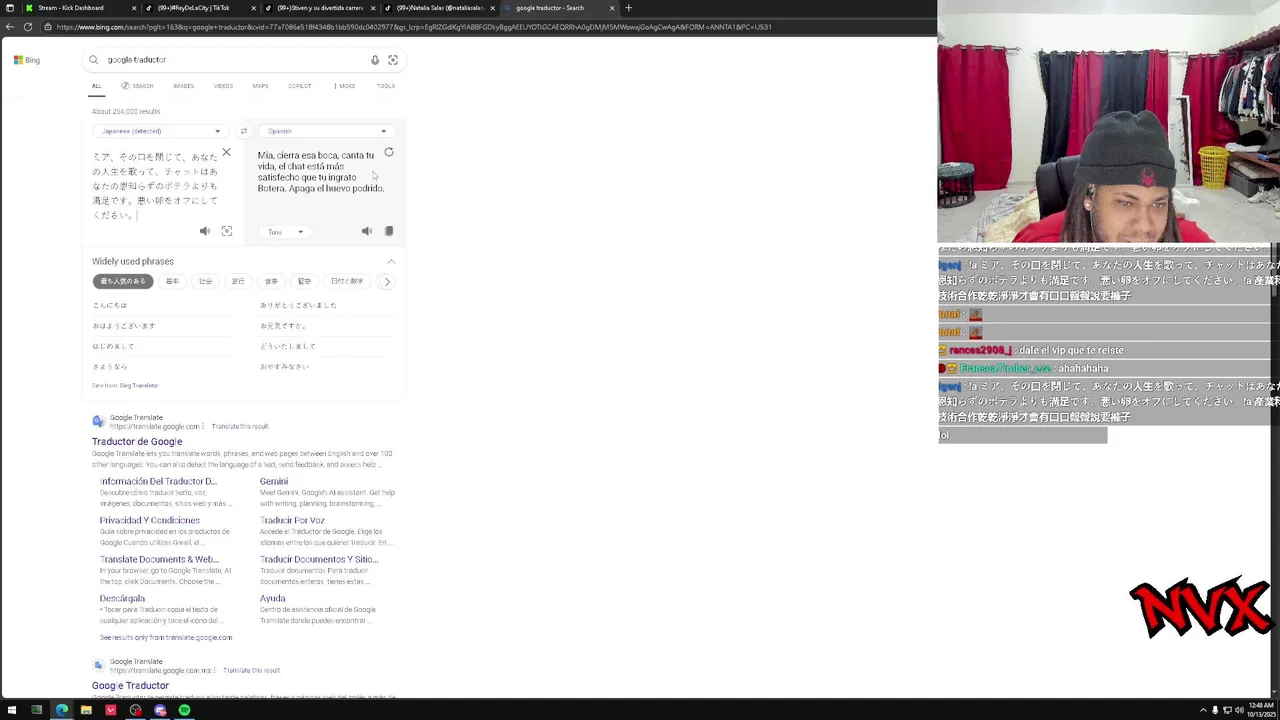Screen dimensions: 1280x720
Task: Open Microsoft Edge from the taskbar
Action: [62, 710]
